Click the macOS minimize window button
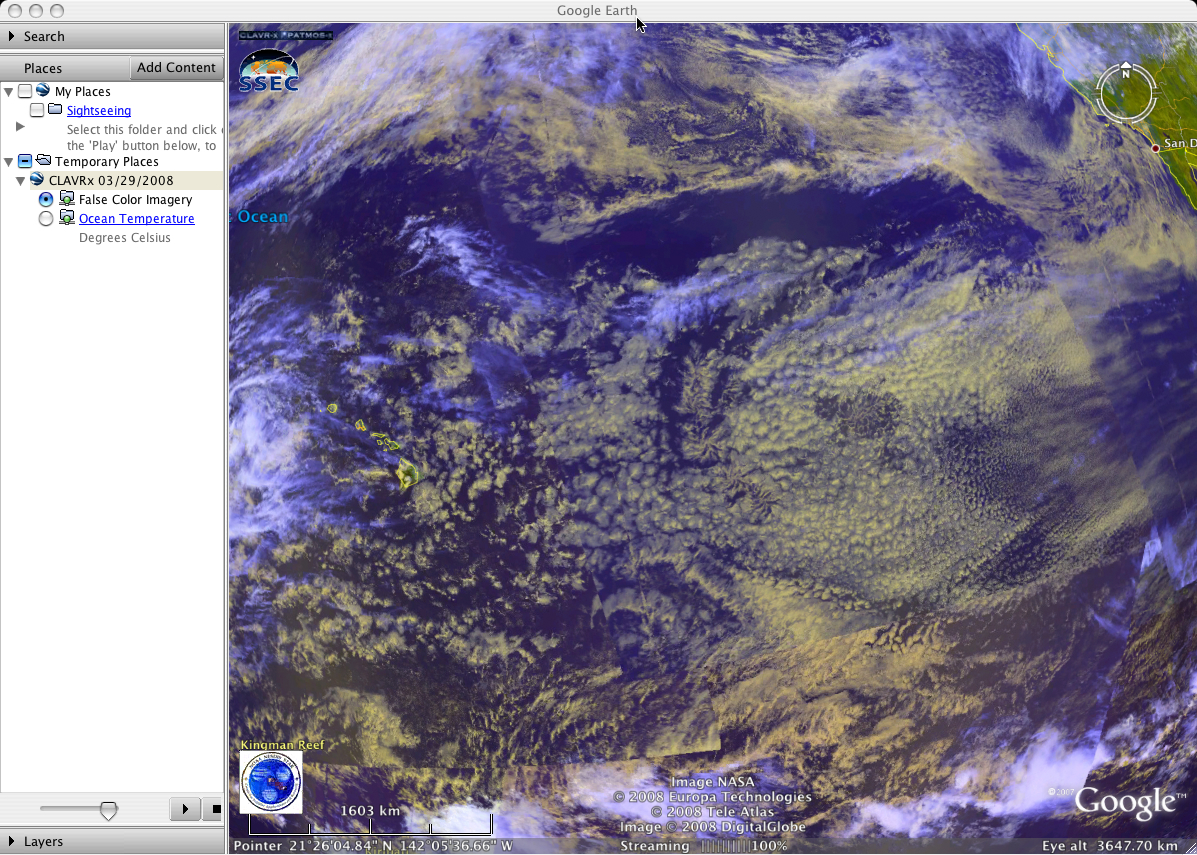The width and height of the screenshot is (1197, 855). coord(36,11)
